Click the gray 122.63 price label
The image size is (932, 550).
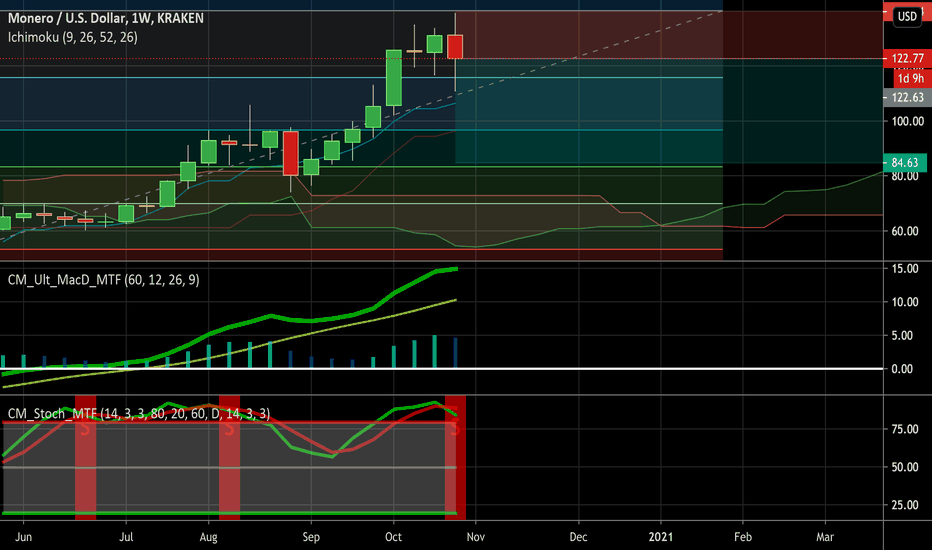908,98
